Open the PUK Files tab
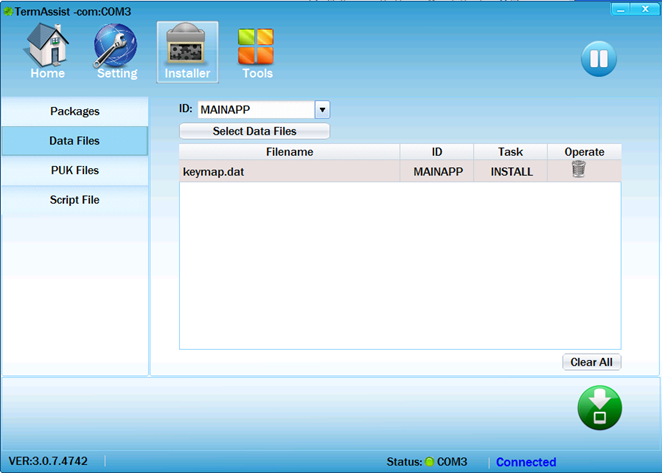The image size is (662, 473). click(75, 170)
